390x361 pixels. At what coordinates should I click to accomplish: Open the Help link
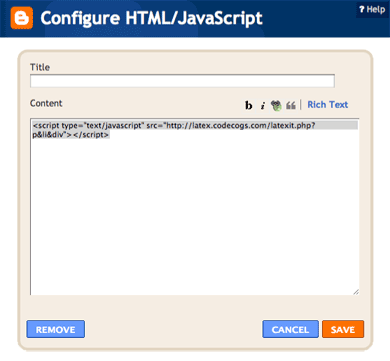coord(372,9)
